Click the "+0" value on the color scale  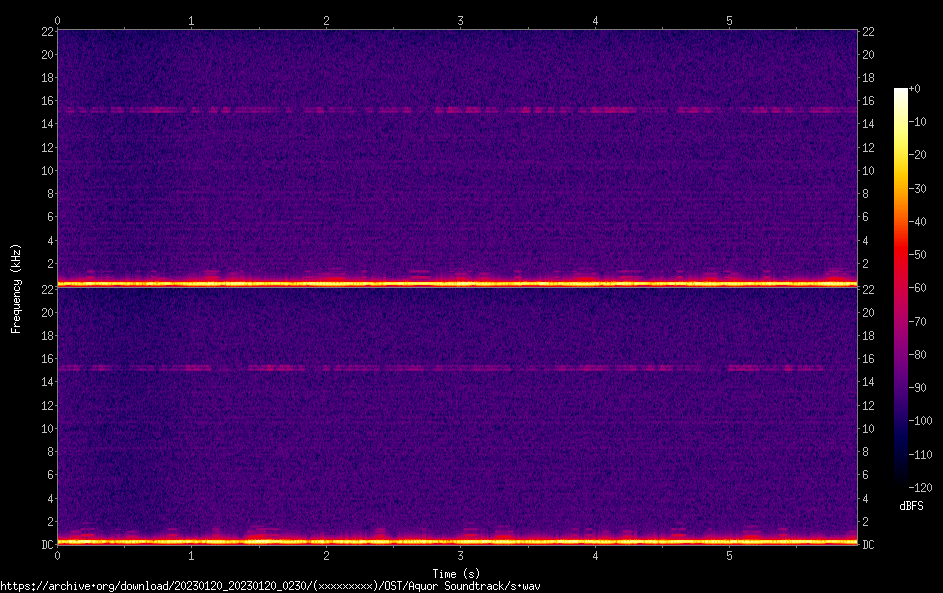pos(915,89)
